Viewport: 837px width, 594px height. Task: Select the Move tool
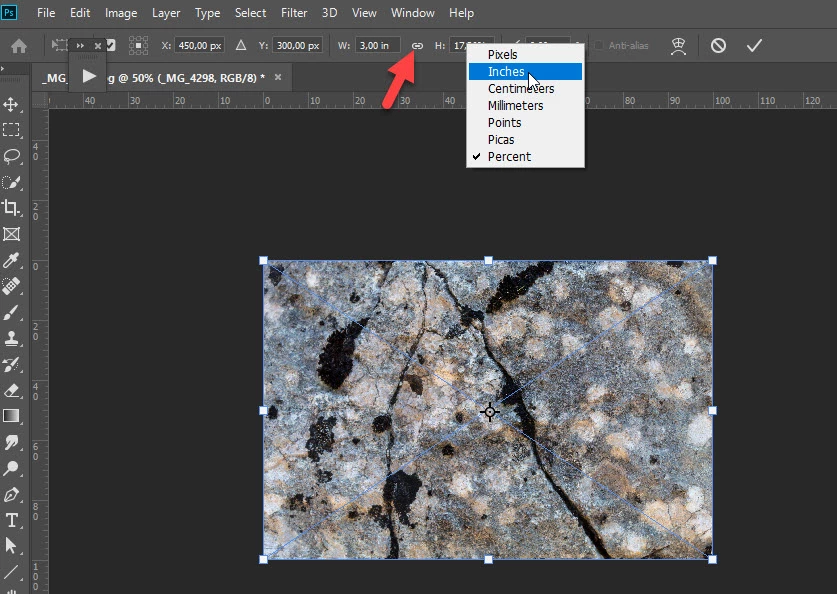[x=11, y=104]
